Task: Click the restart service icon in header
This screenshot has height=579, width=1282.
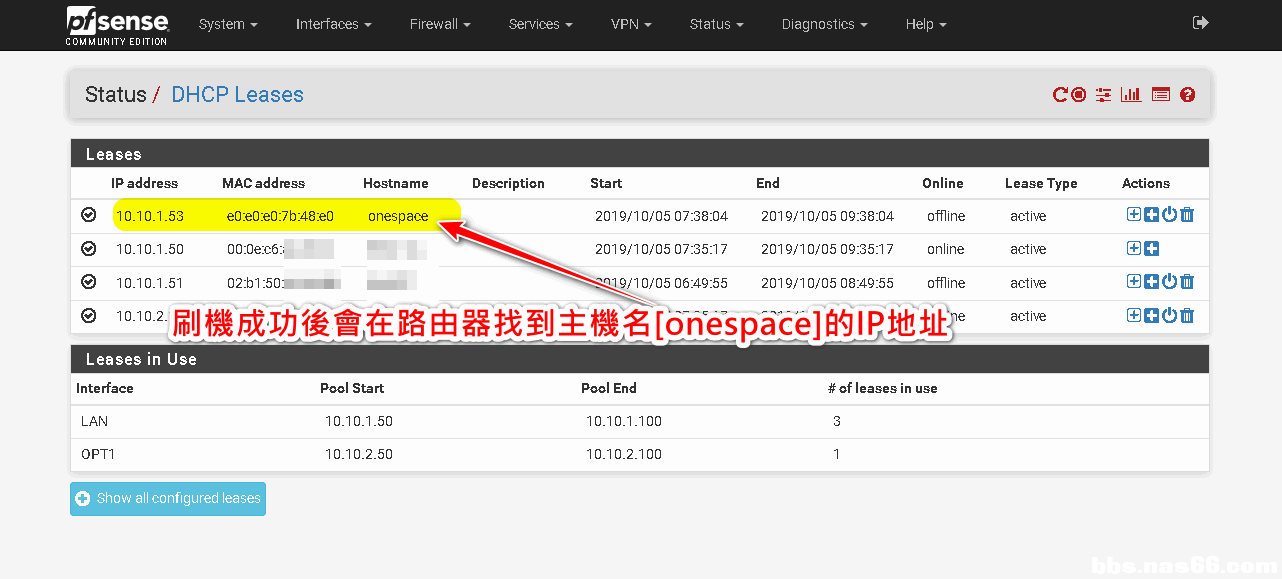Action: coord(1060,95)
